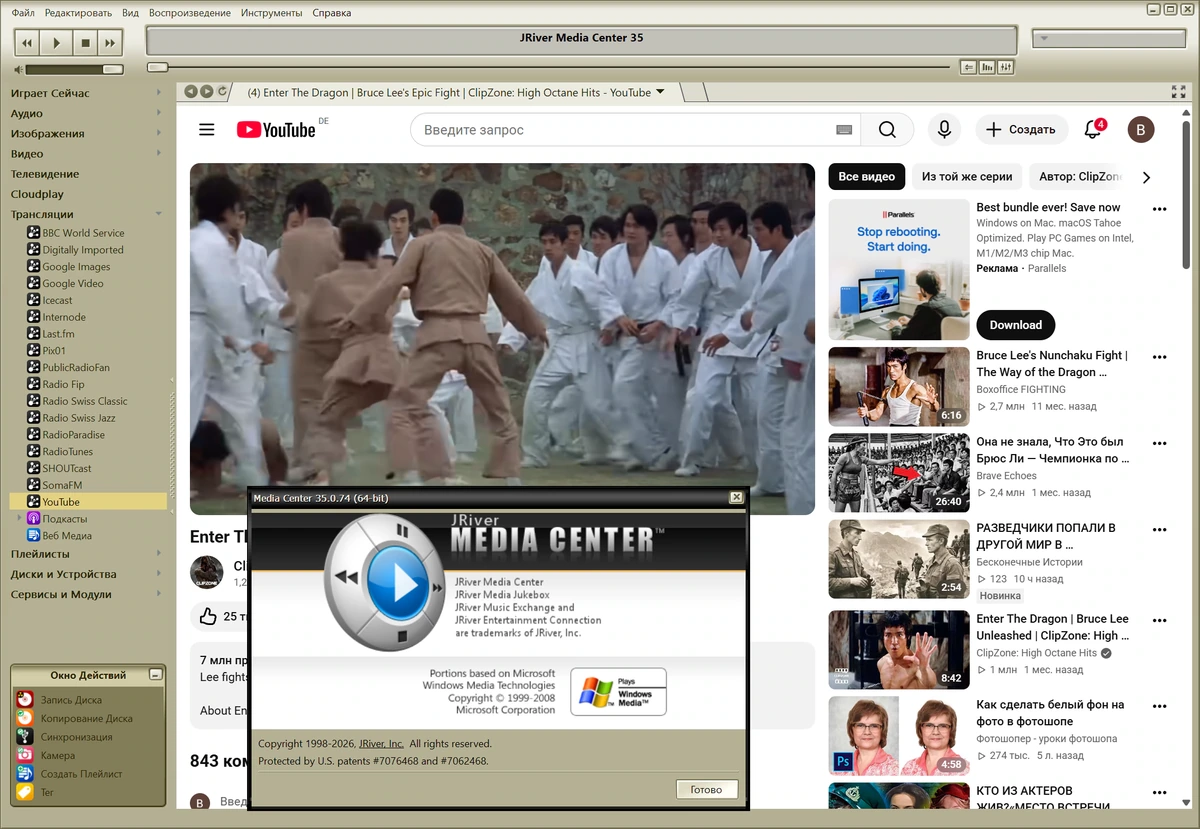Open the Воспроизведение menu
Viewport: 1200px width, 829px height.
pyautogui.click(x=190, y=13)
